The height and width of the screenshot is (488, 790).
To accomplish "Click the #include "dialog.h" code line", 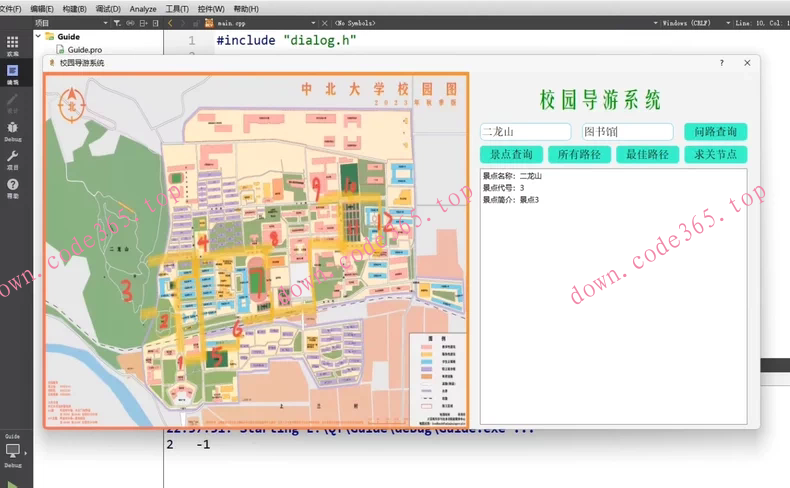I will tap(286, 40).
